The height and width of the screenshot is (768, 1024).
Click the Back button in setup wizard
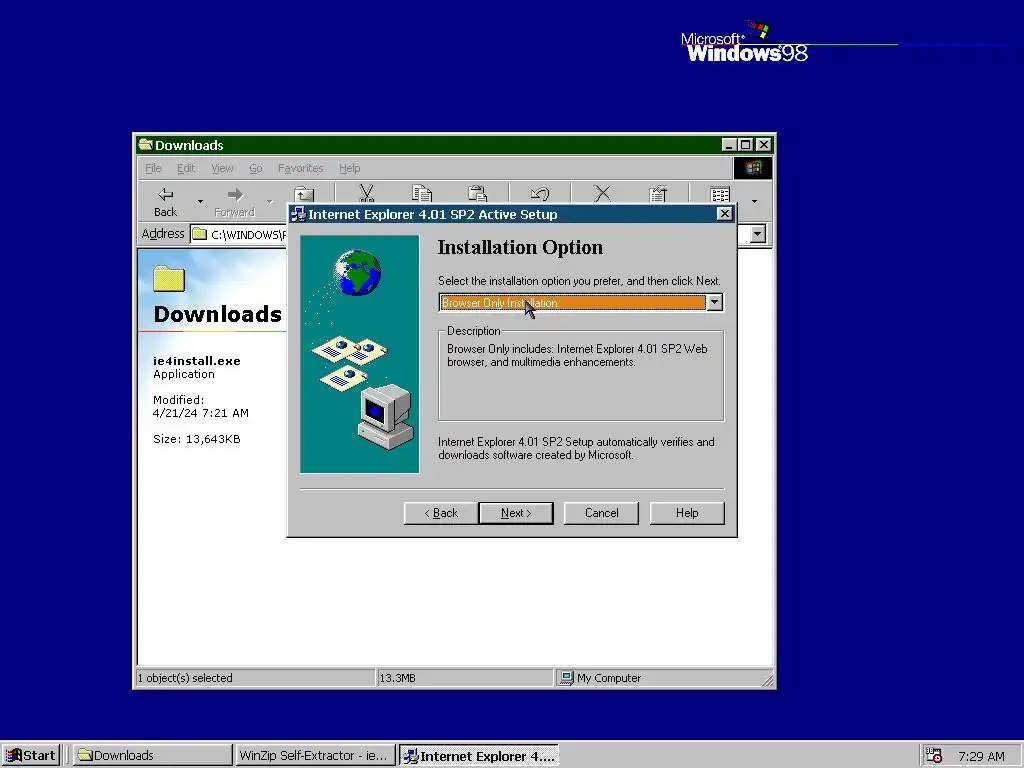pyautogui.click(x=441, y=513)
